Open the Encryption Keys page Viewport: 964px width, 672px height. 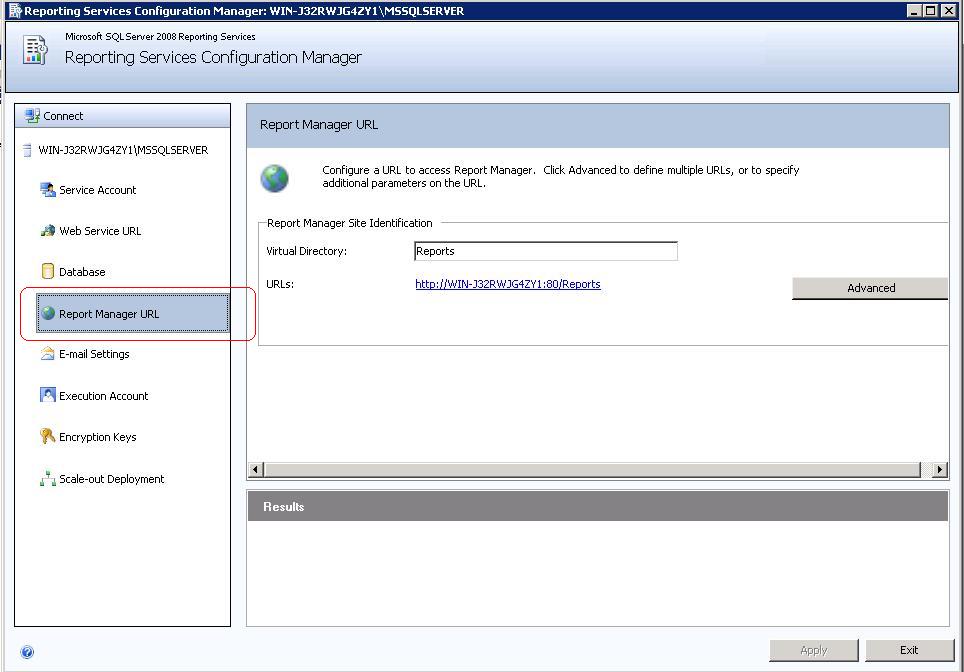pos(96,437)
